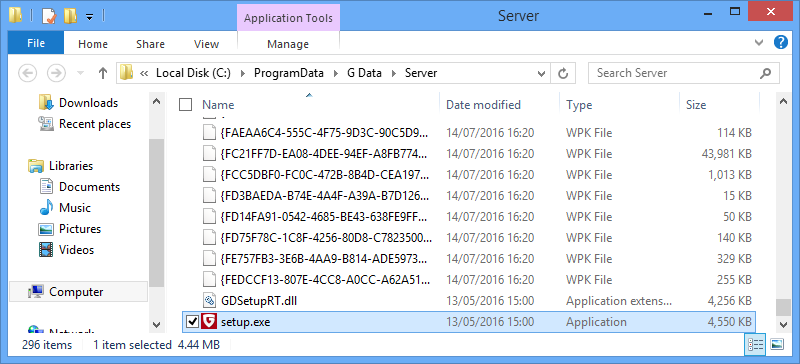Expand the arrow after ProgramData breadcrumb

[x=335, y=74]
